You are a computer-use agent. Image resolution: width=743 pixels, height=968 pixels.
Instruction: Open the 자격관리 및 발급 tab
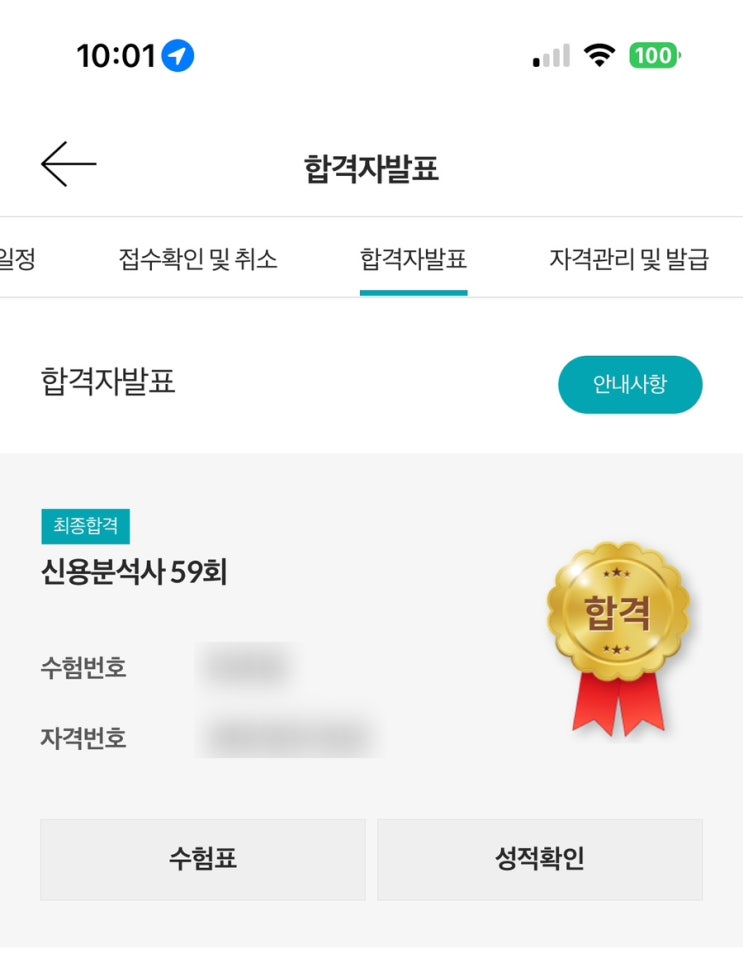click(x=629, y=259)
